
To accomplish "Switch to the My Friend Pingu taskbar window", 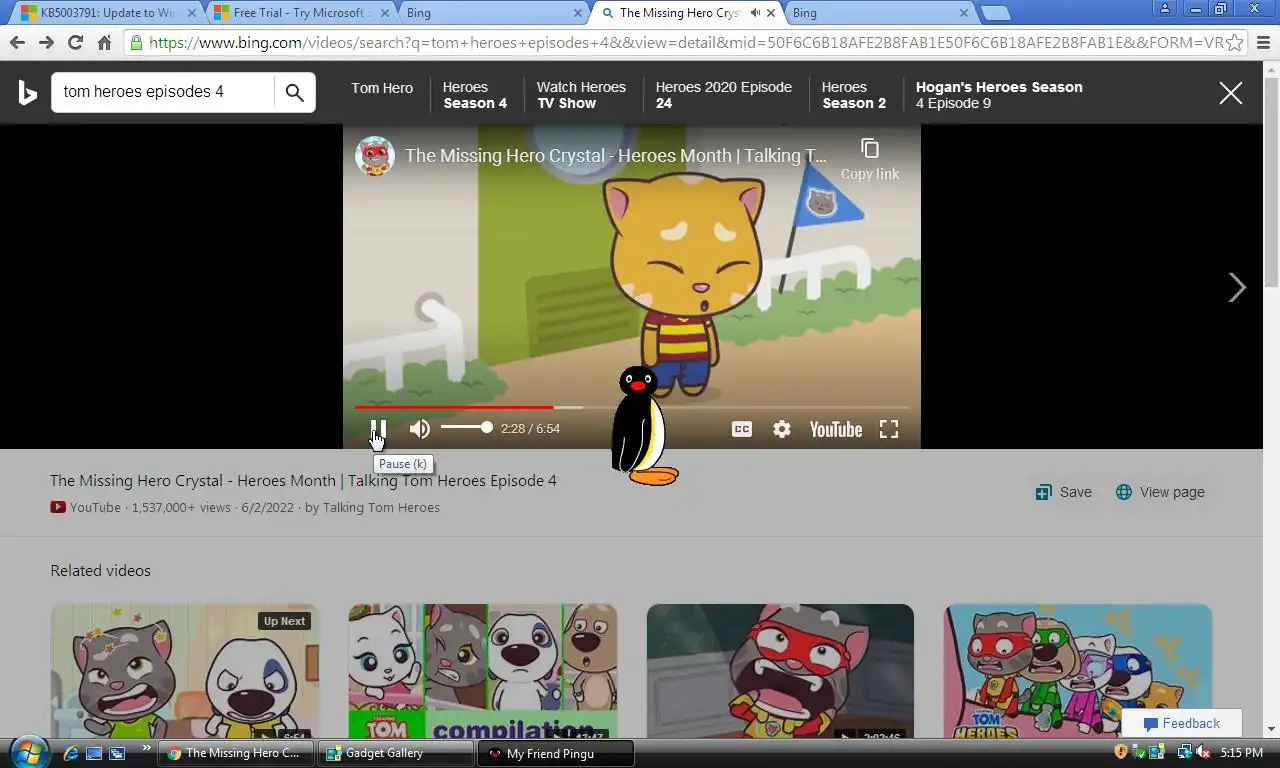I will pos(556,753).
